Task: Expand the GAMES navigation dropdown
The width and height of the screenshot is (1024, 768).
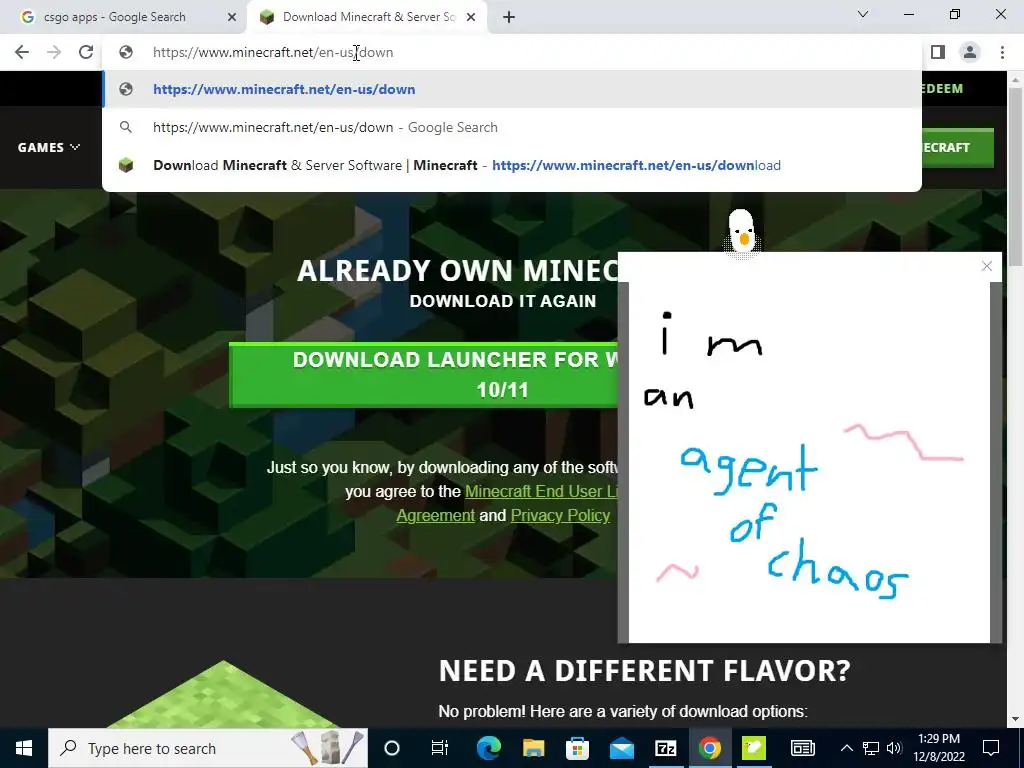Action: pyautogui.click(x=49, y=148)
